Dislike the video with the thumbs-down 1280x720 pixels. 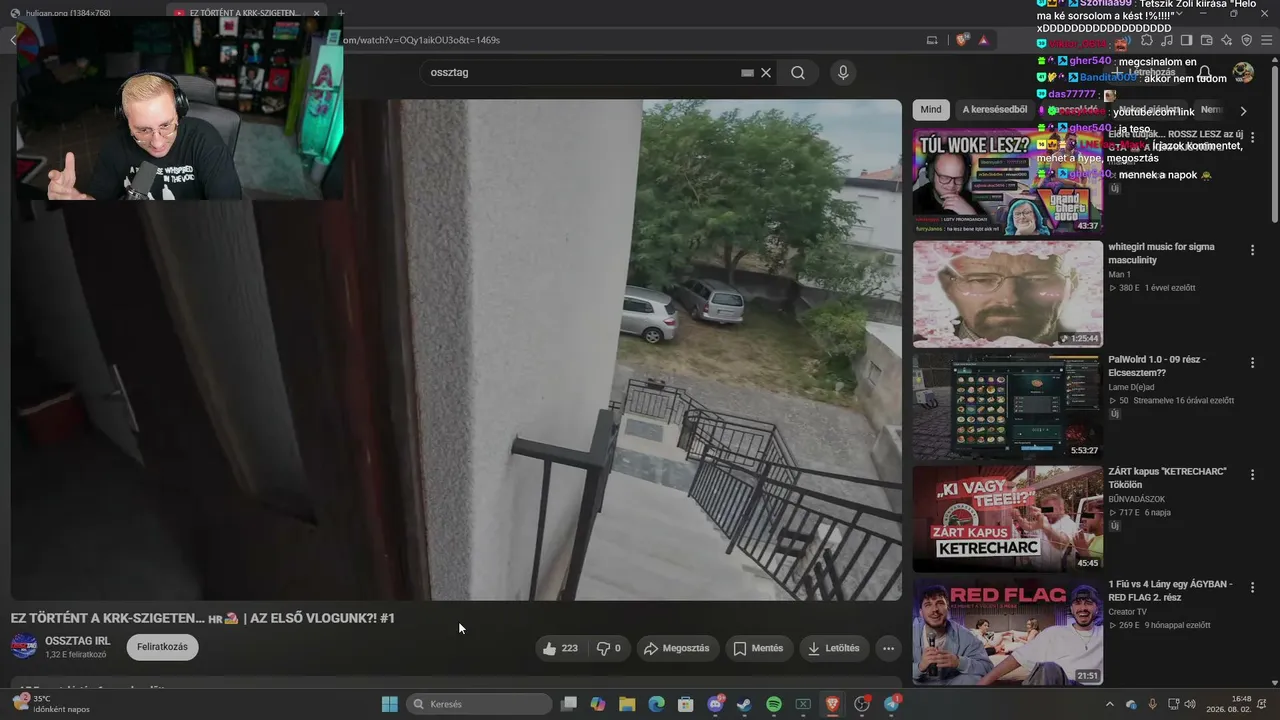pyautogui.click(x=608, y=648)
